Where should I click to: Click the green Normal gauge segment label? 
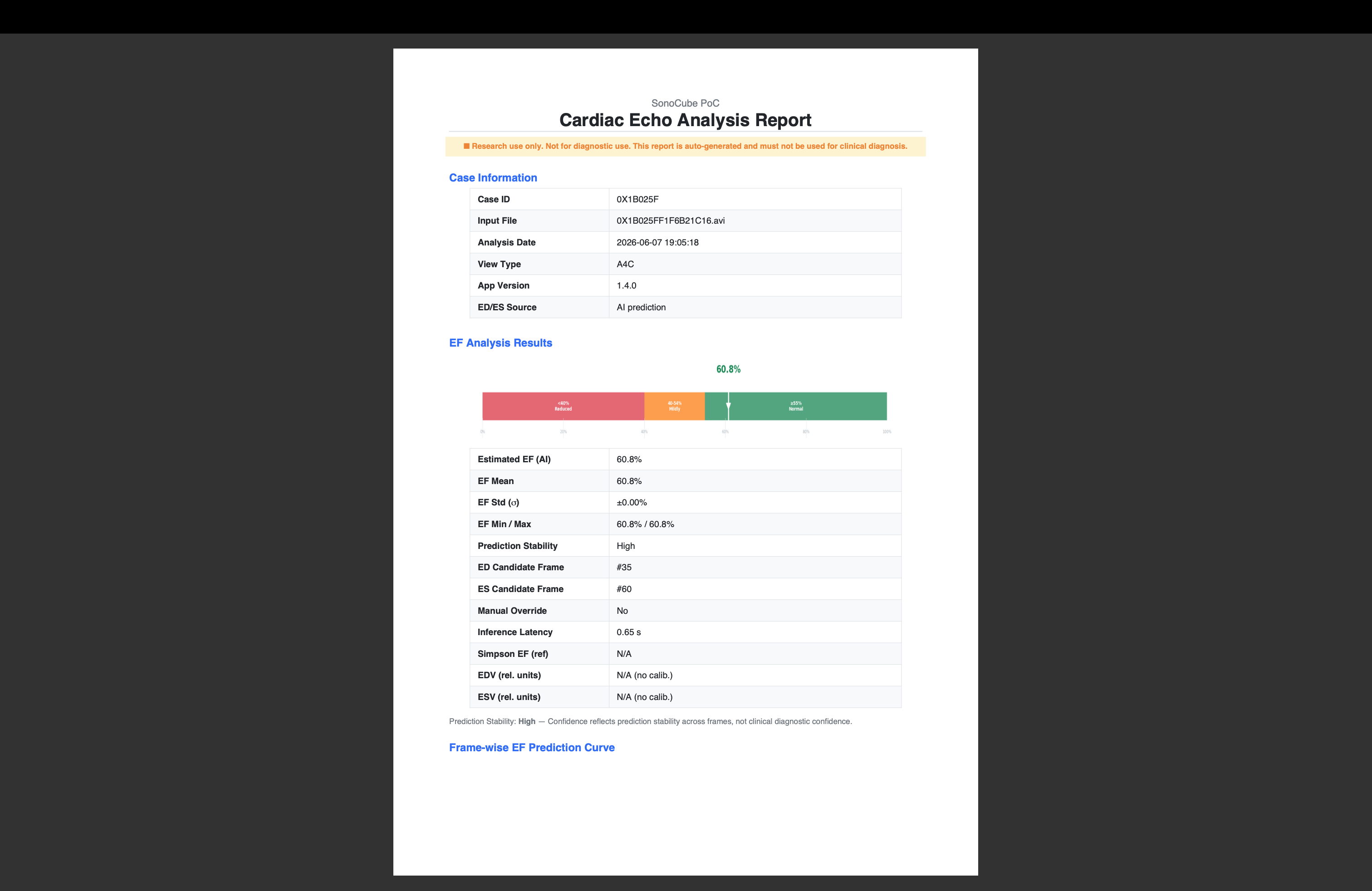click(x=795, y=406)
